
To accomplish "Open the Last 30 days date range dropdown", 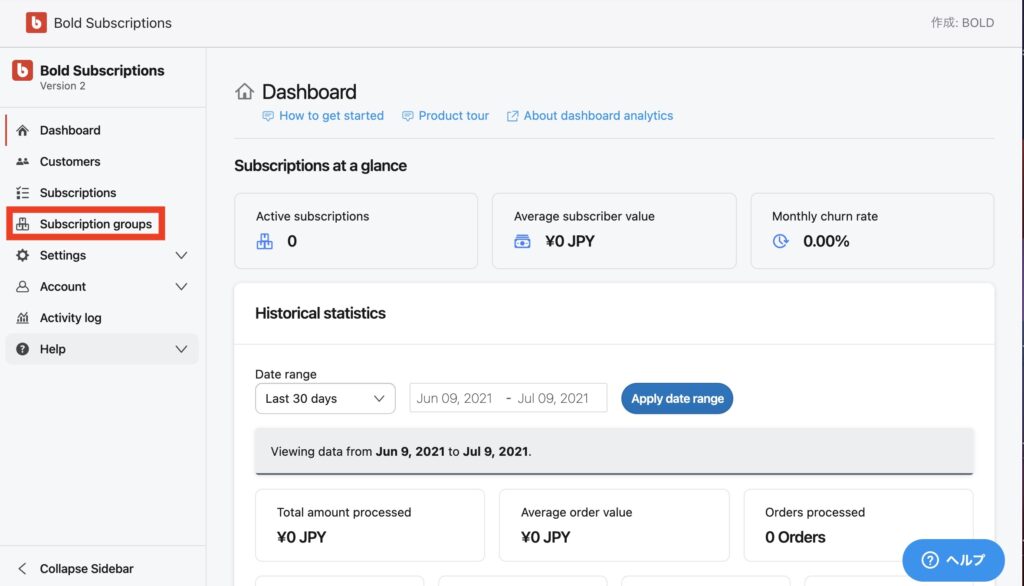I will pos(325,399).
